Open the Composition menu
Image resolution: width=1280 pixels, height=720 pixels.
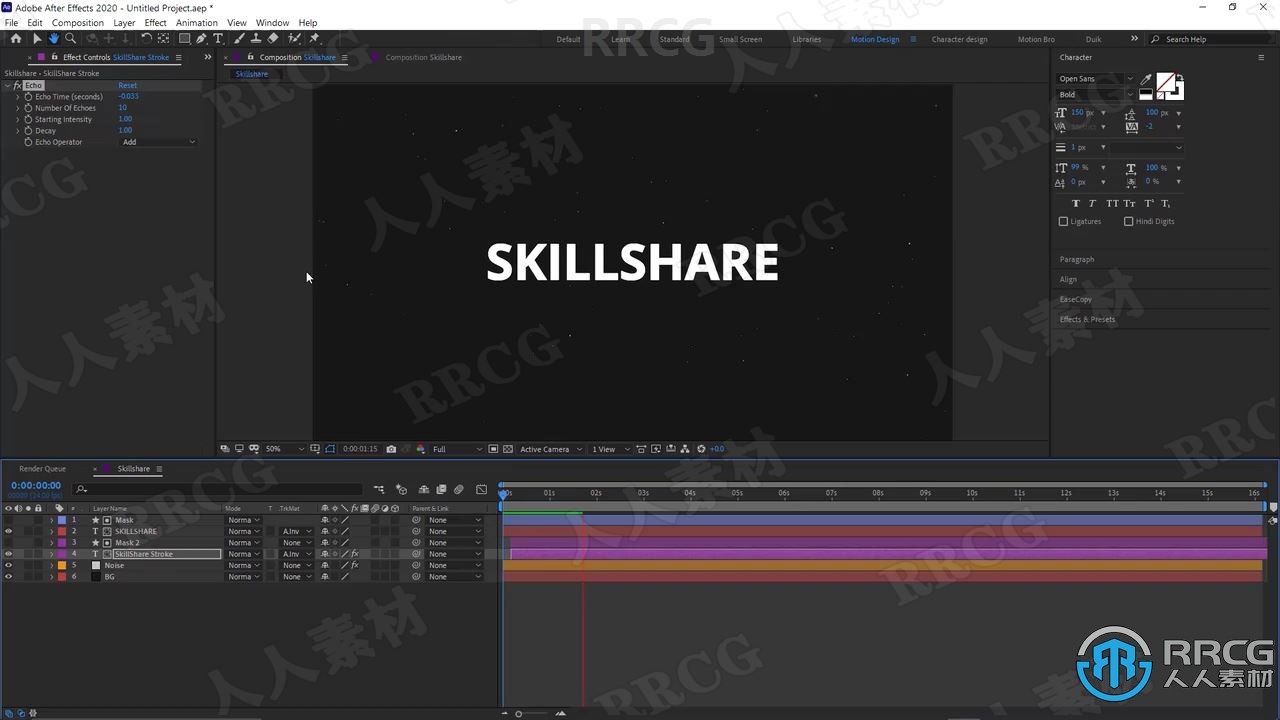(x=77, y=22)
